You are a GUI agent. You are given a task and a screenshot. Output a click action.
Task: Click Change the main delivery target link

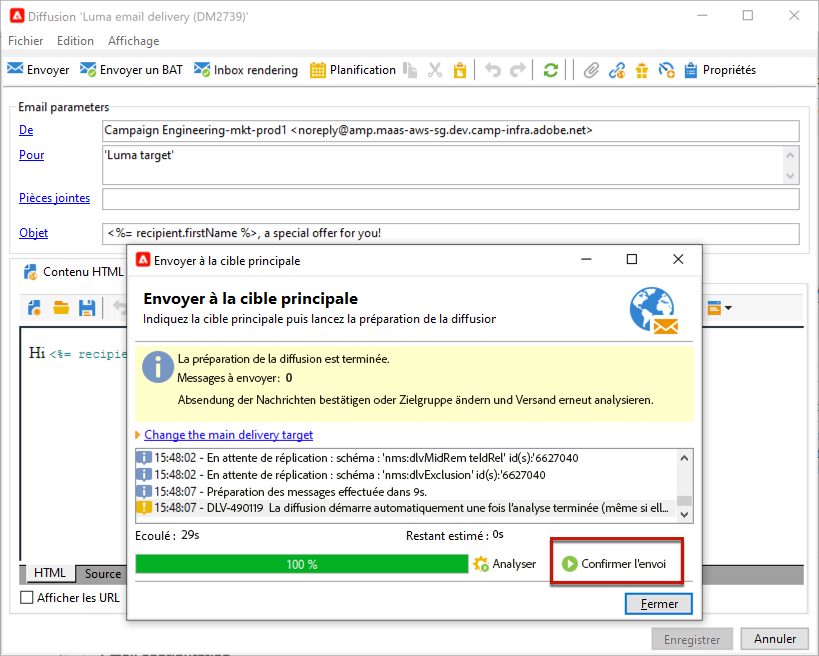[x=229, y=435]
